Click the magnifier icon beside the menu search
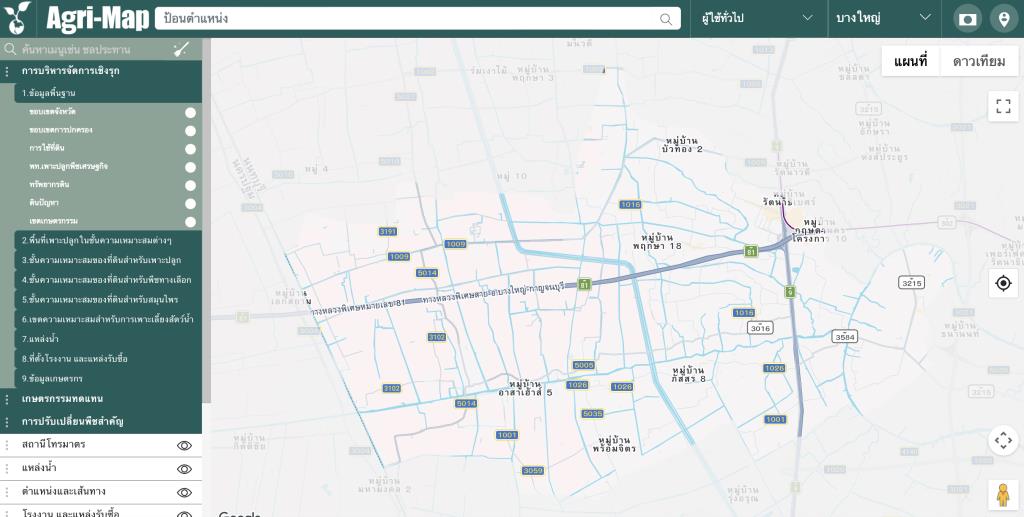The height and width of the screenshot is (517, 1024). tap(10, 49)
